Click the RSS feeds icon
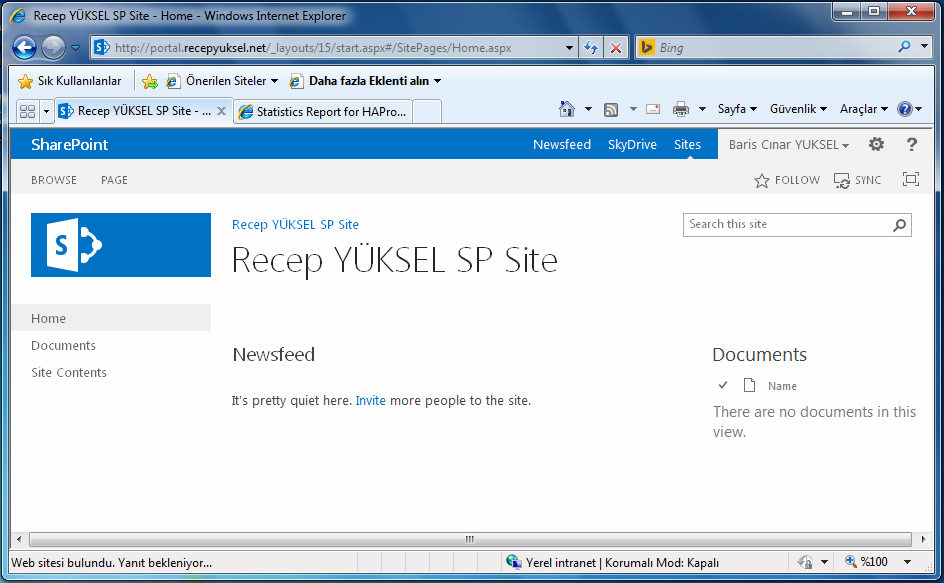The width and height of the screenshot is (944, 583). (611, 110)
